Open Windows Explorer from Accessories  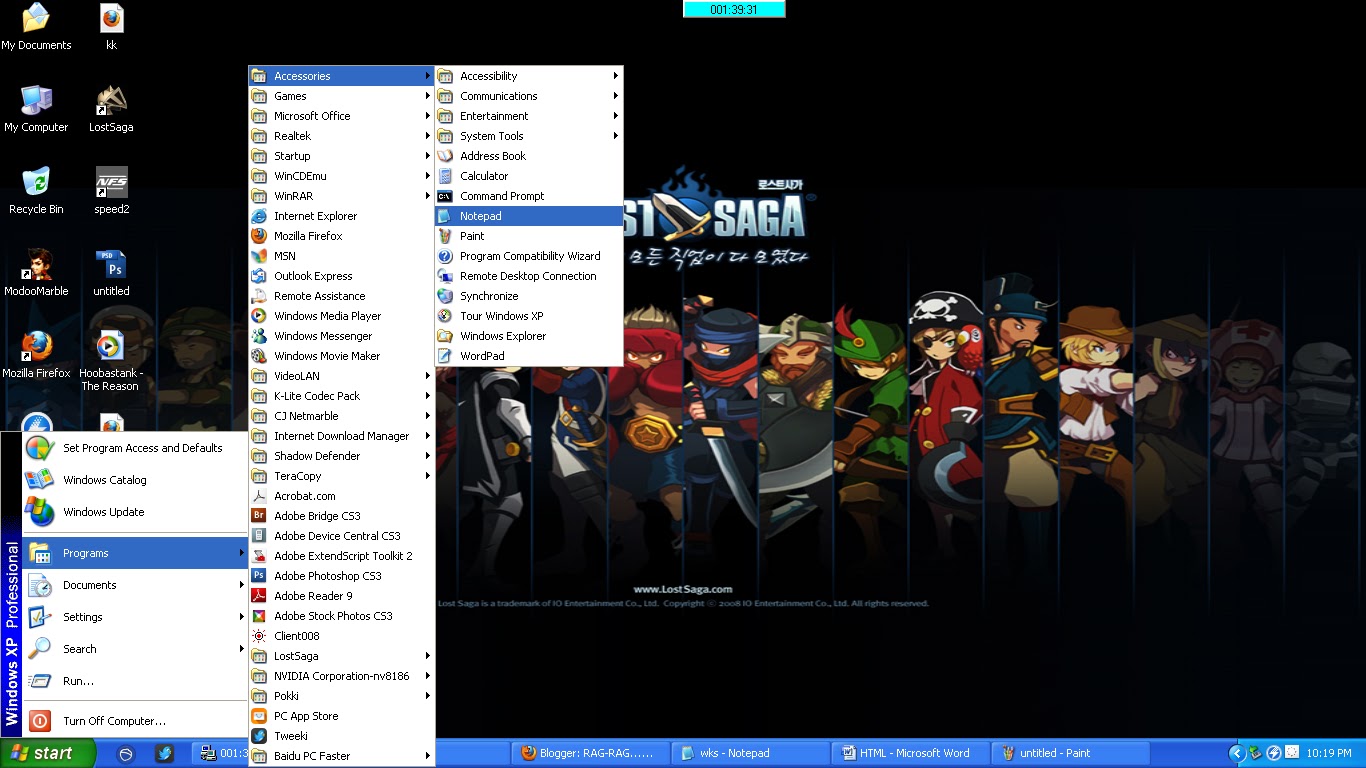529,336
